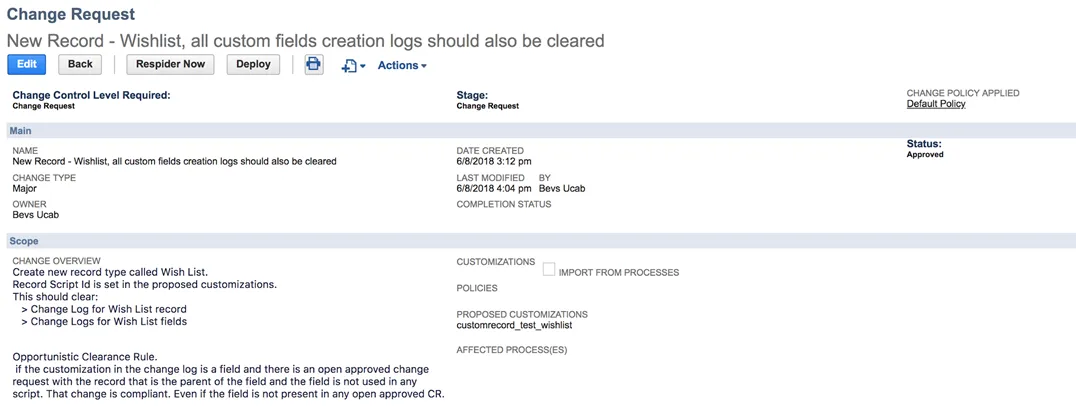Click the Stage value Change Request
The image size is (1076, 409).
tap(487, 106)
